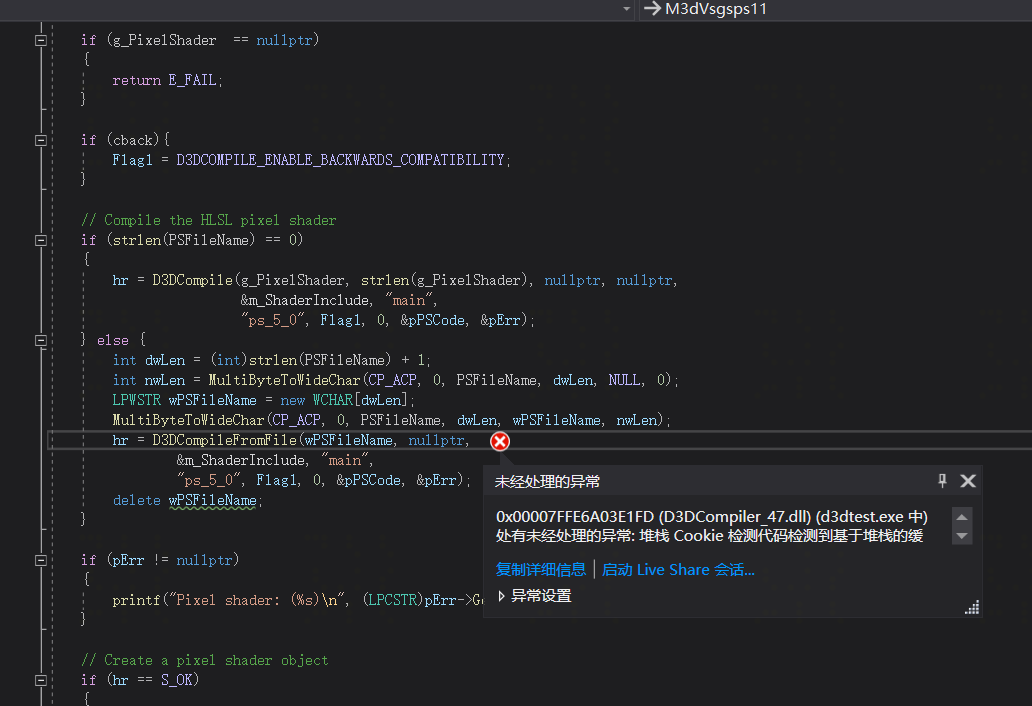This screenshot has height=706, width=1032.
Task: Click the exception popup title bar
Action: [700, 480]
